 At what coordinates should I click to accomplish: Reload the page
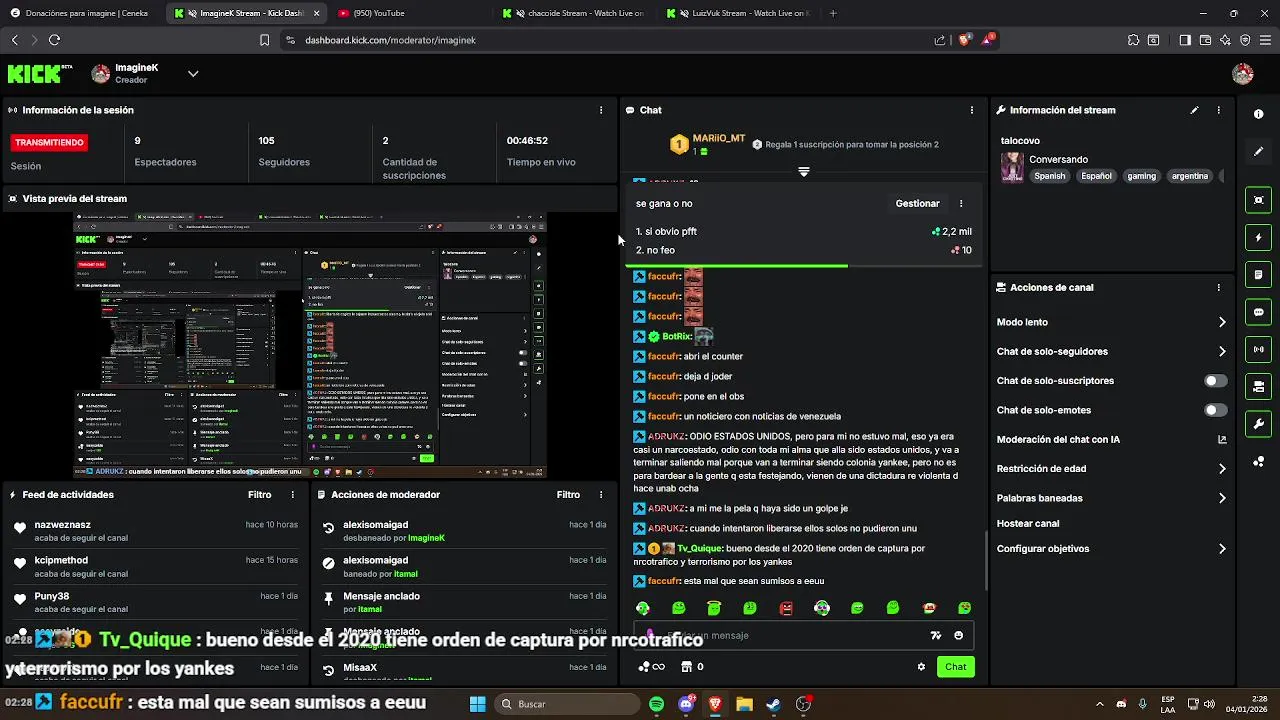54,40
